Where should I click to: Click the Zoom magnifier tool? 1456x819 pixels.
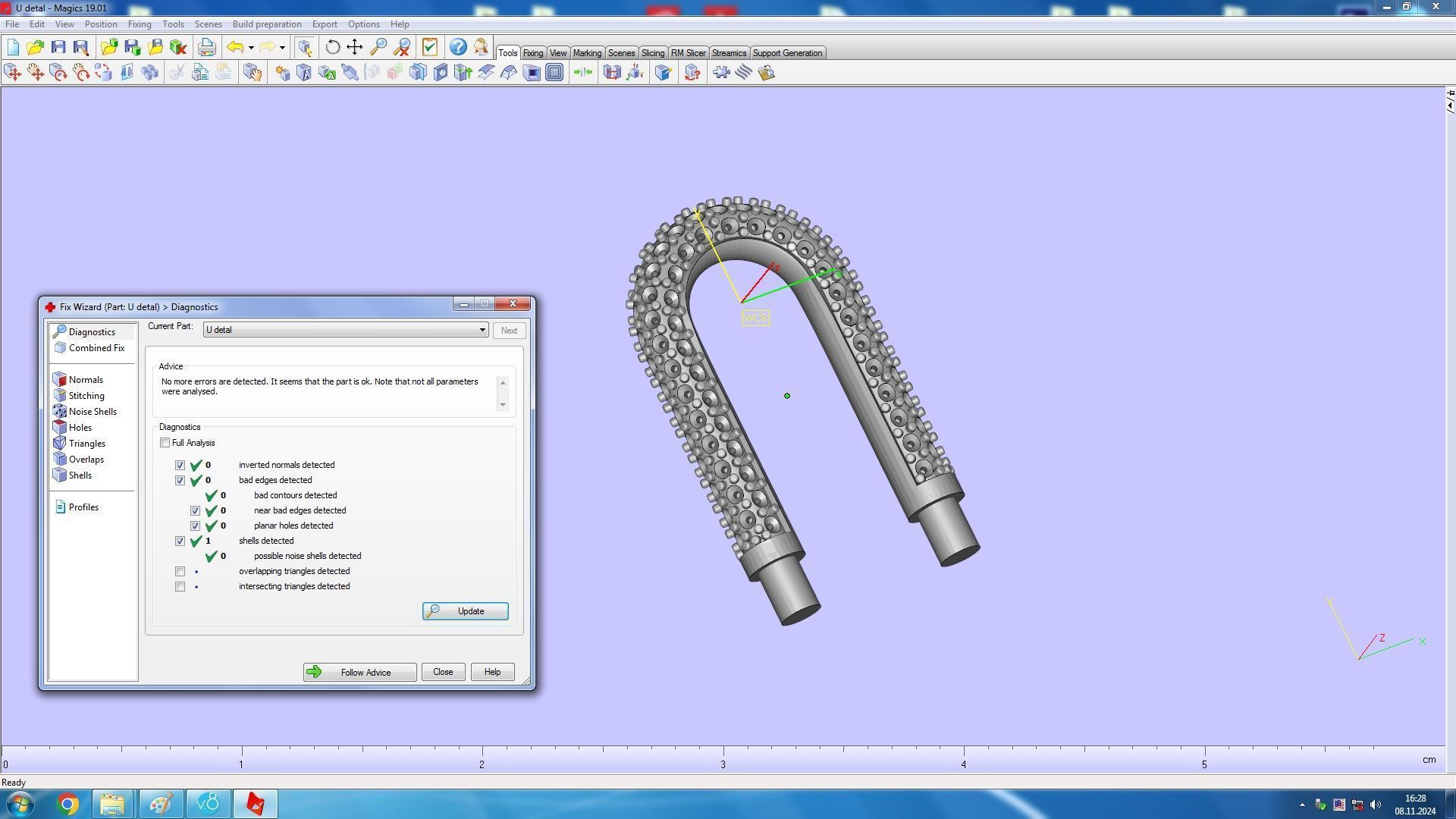tap(378, 48)
